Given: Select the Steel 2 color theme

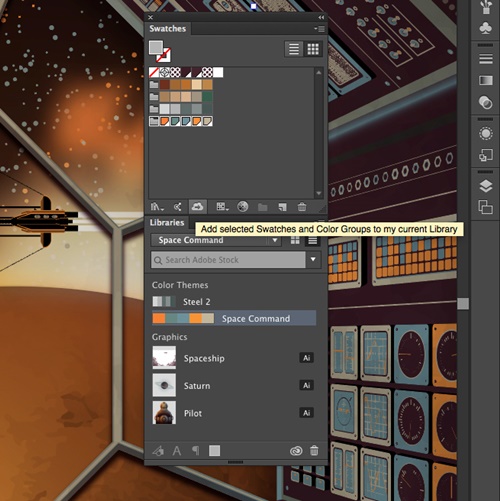Looking at the screenshot, I should click(234, 302).
